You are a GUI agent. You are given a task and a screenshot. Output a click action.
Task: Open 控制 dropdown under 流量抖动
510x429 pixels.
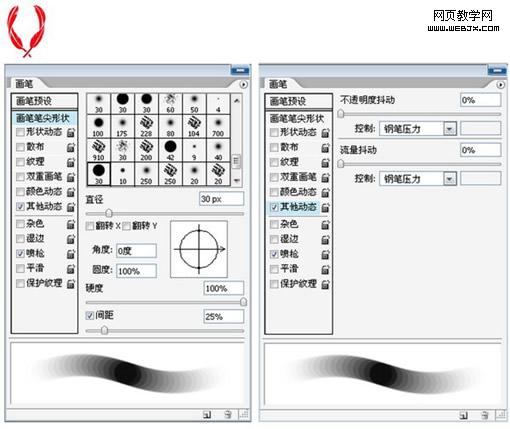450,179
